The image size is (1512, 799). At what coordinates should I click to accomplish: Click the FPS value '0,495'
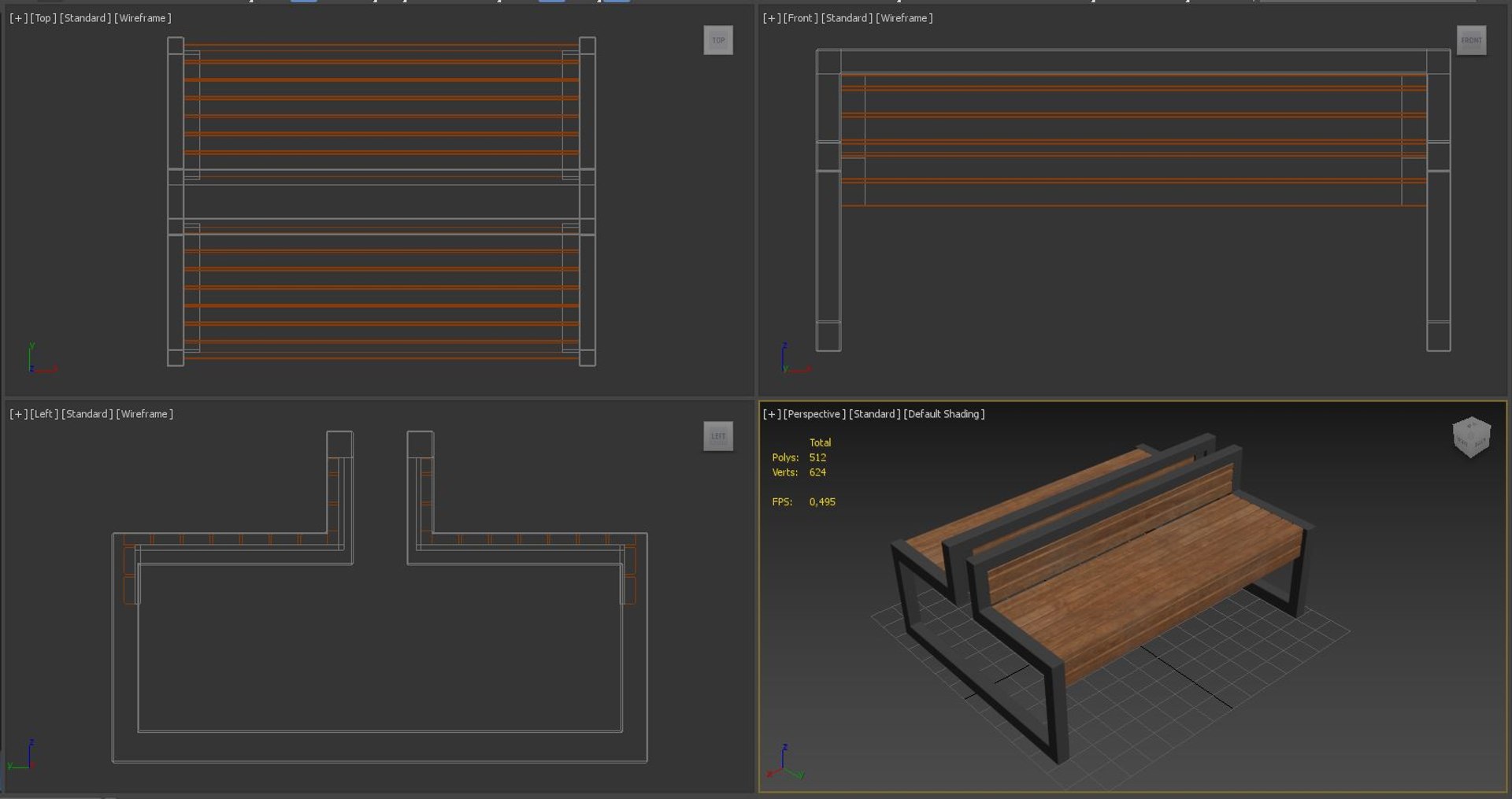click(822, 501)
